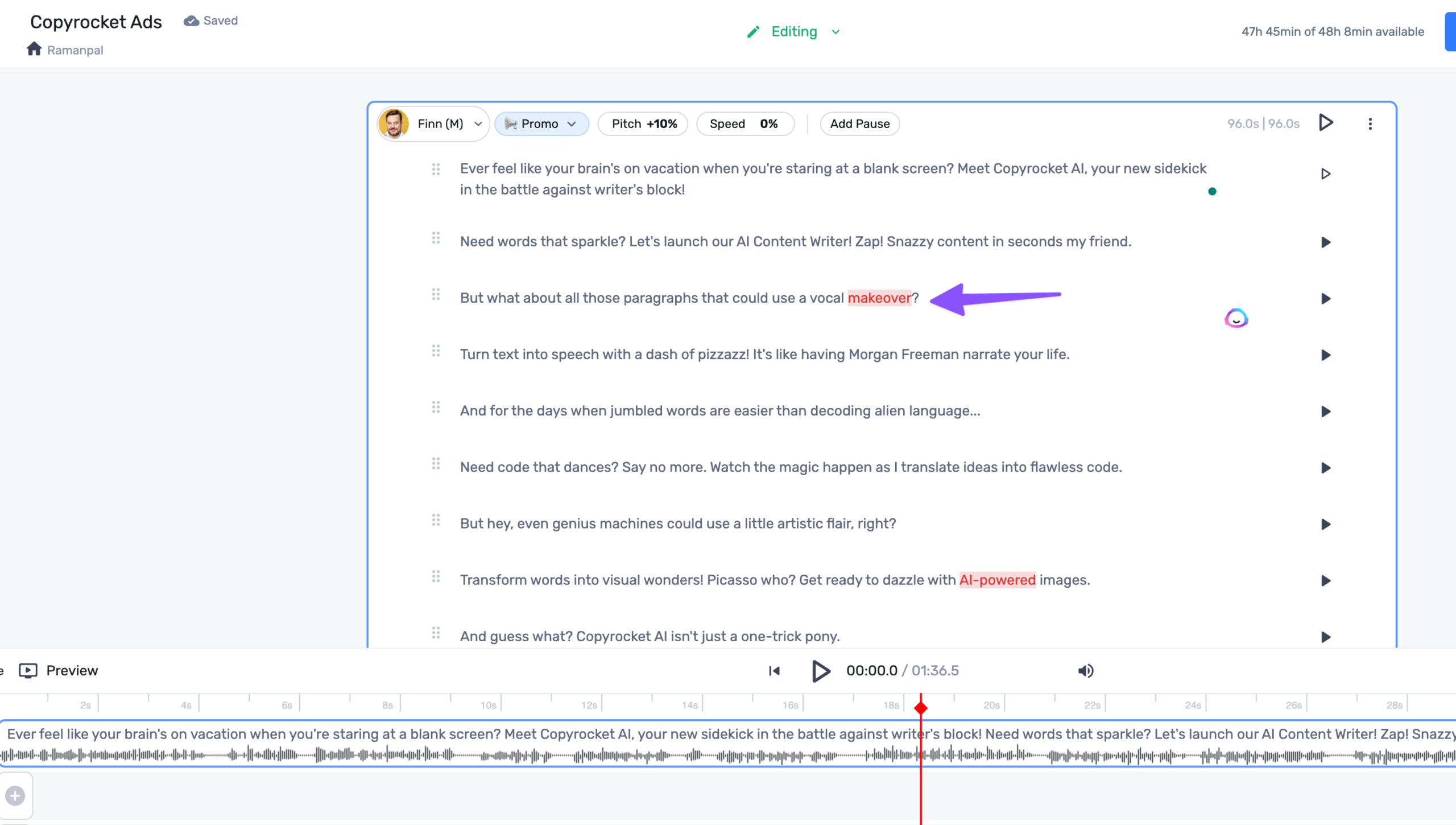Click the Add Pause button
The height and width of the screenshot is (825, 1456).
(x=859, y=123)
